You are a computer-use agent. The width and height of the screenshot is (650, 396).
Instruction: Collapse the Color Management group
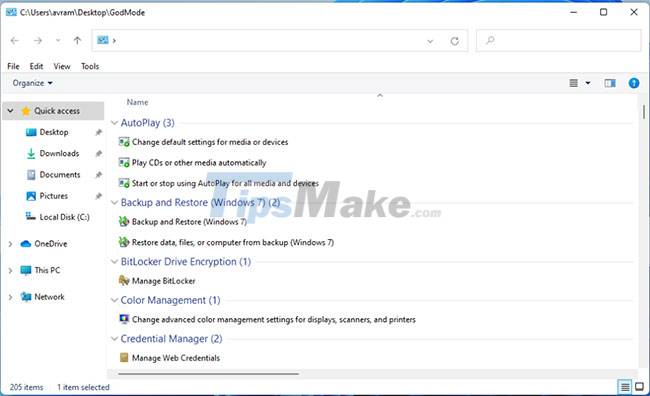tap(114, 300)
